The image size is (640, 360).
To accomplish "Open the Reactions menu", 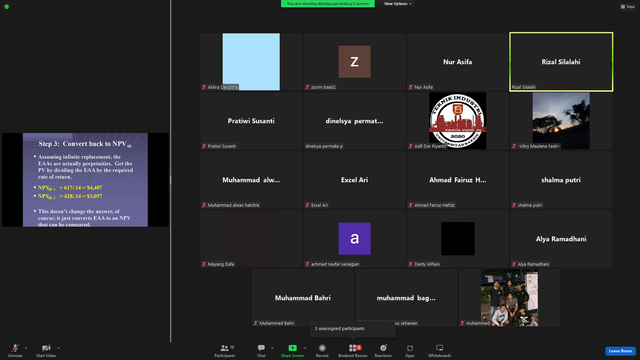I will (383, 350).
